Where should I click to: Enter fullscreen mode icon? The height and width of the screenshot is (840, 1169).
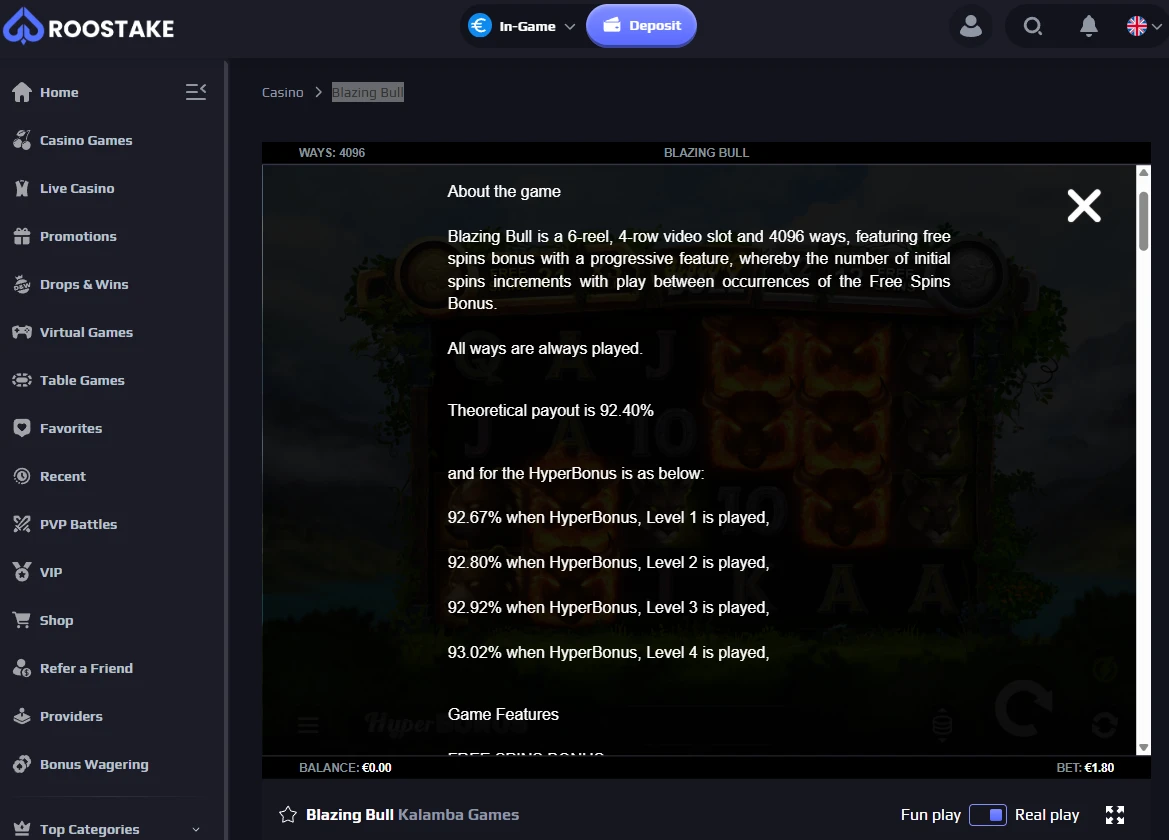pos(1115,815)
